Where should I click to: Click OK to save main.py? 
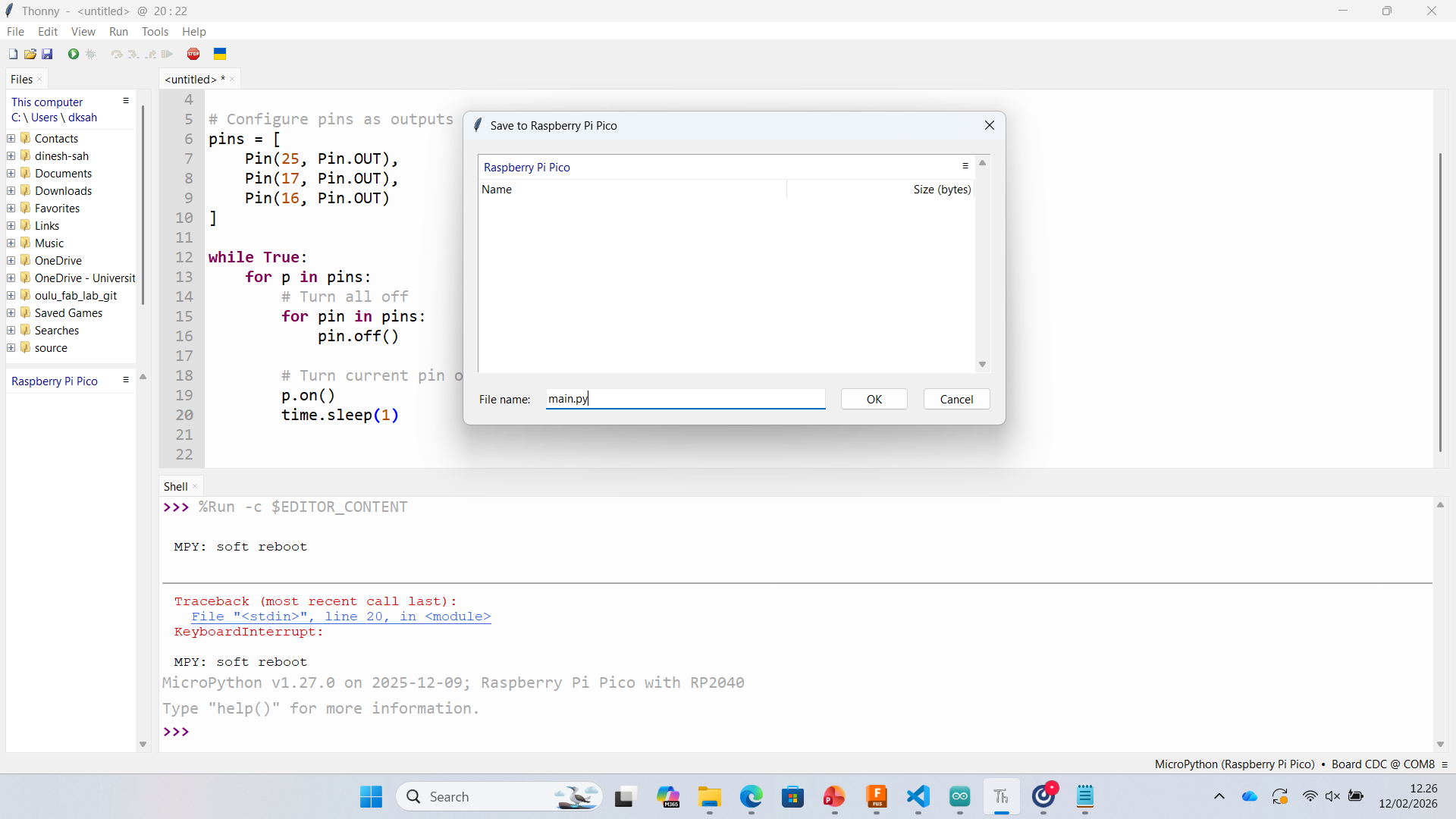click(x=874, y=400)
